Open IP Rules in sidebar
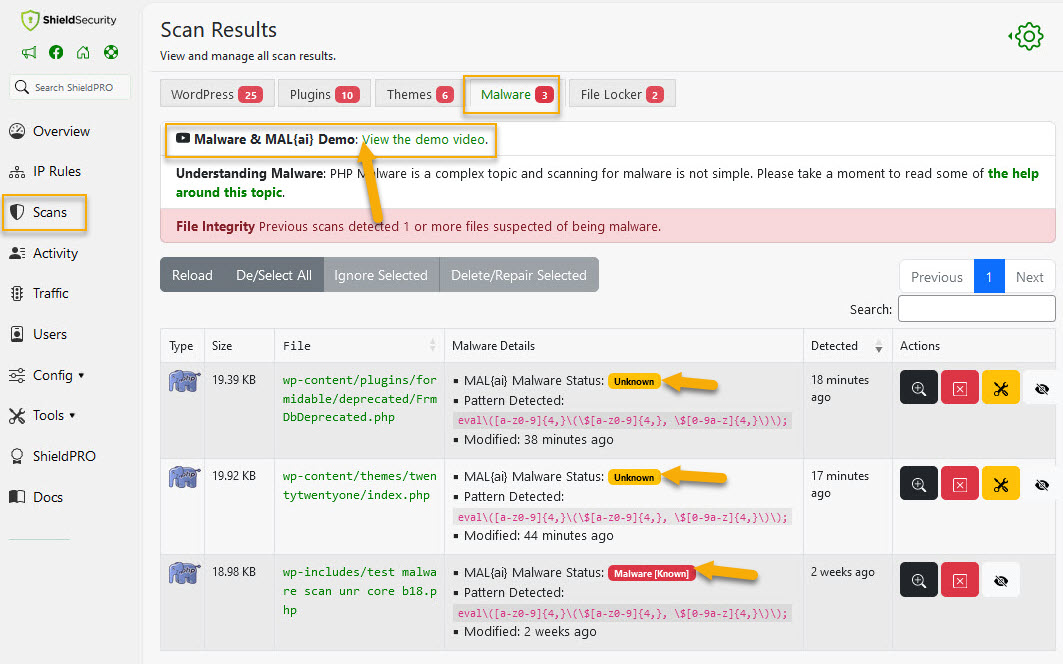The image size is (1063, 664). tap(45, 171)
